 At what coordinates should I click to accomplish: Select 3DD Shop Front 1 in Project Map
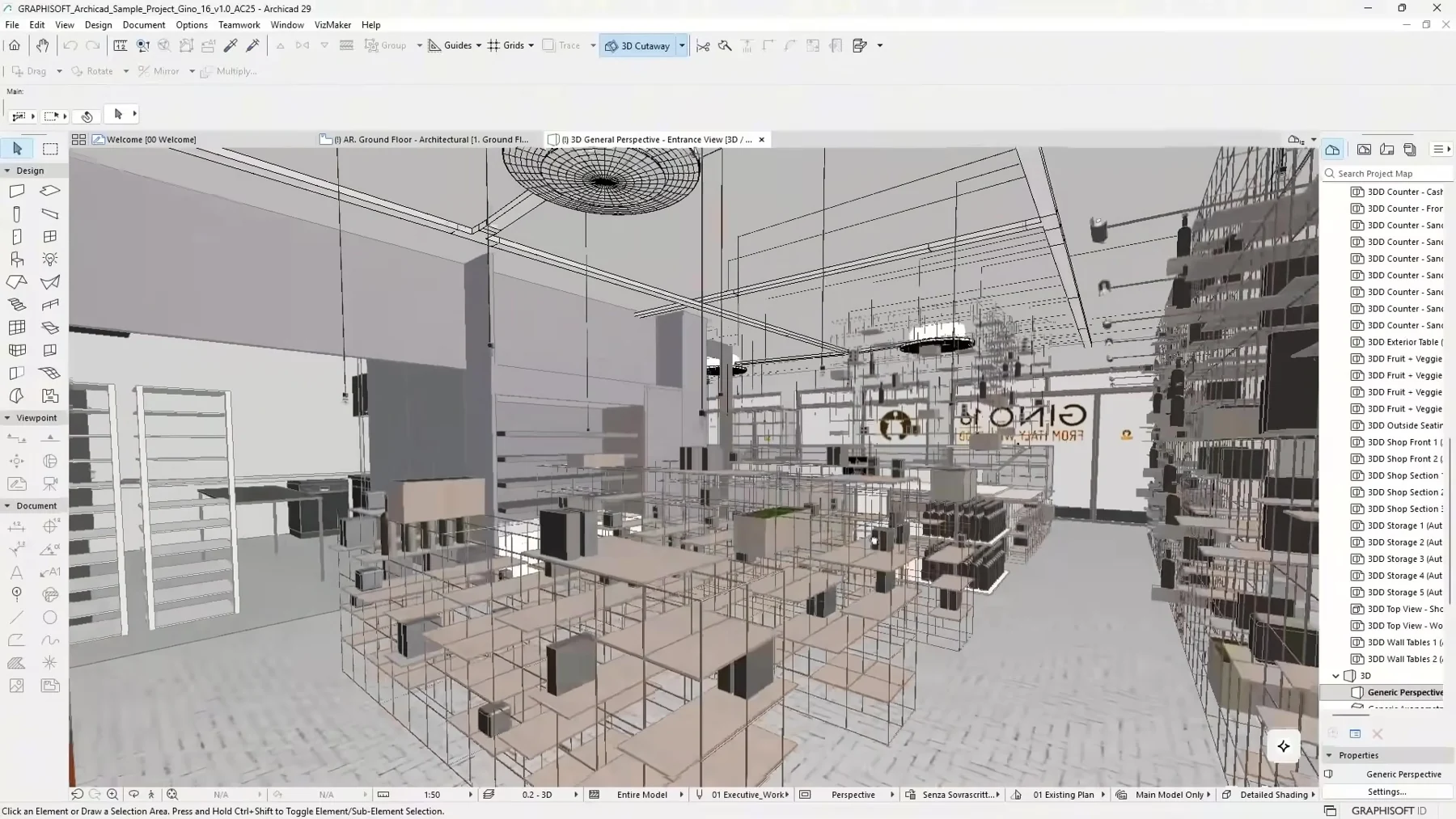1397,442
